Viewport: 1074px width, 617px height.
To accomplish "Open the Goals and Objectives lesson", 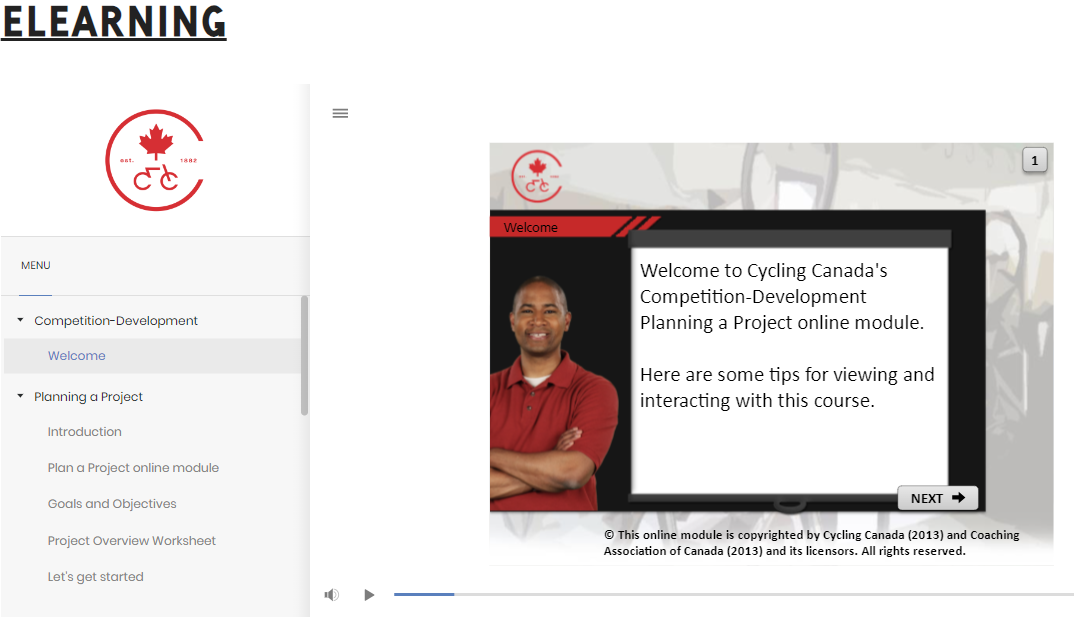I will (x=112, y=503).
